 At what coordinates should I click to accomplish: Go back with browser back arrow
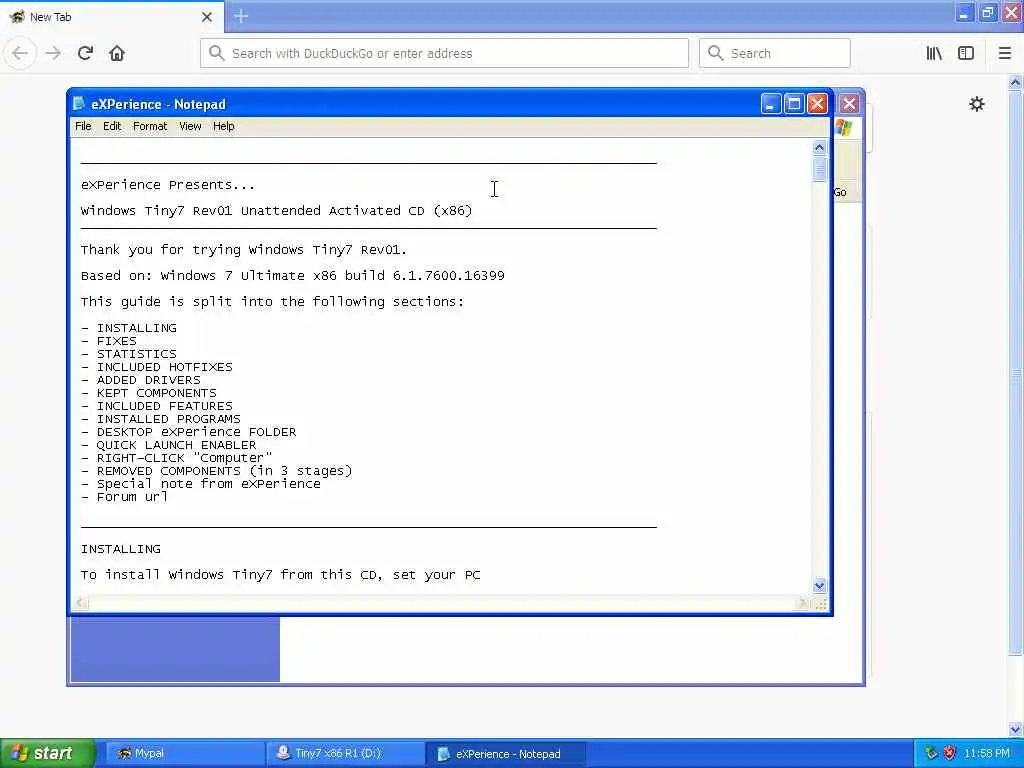point(20,53)
